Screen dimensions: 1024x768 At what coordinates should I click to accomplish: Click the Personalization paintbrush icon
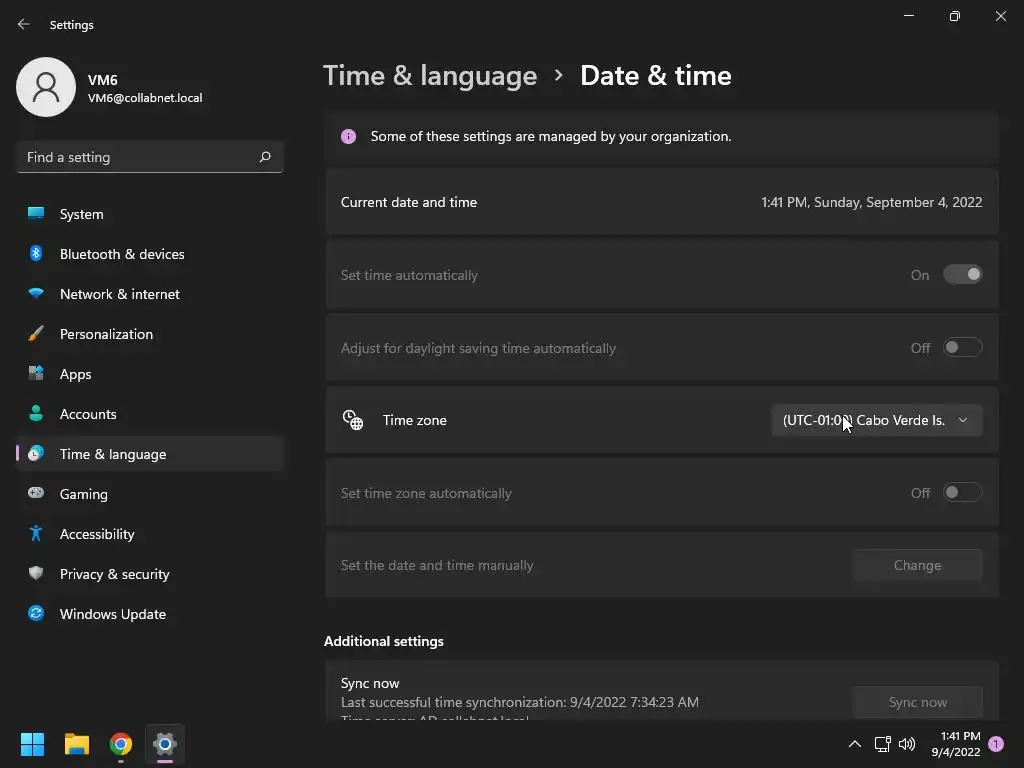pos(36,334)
